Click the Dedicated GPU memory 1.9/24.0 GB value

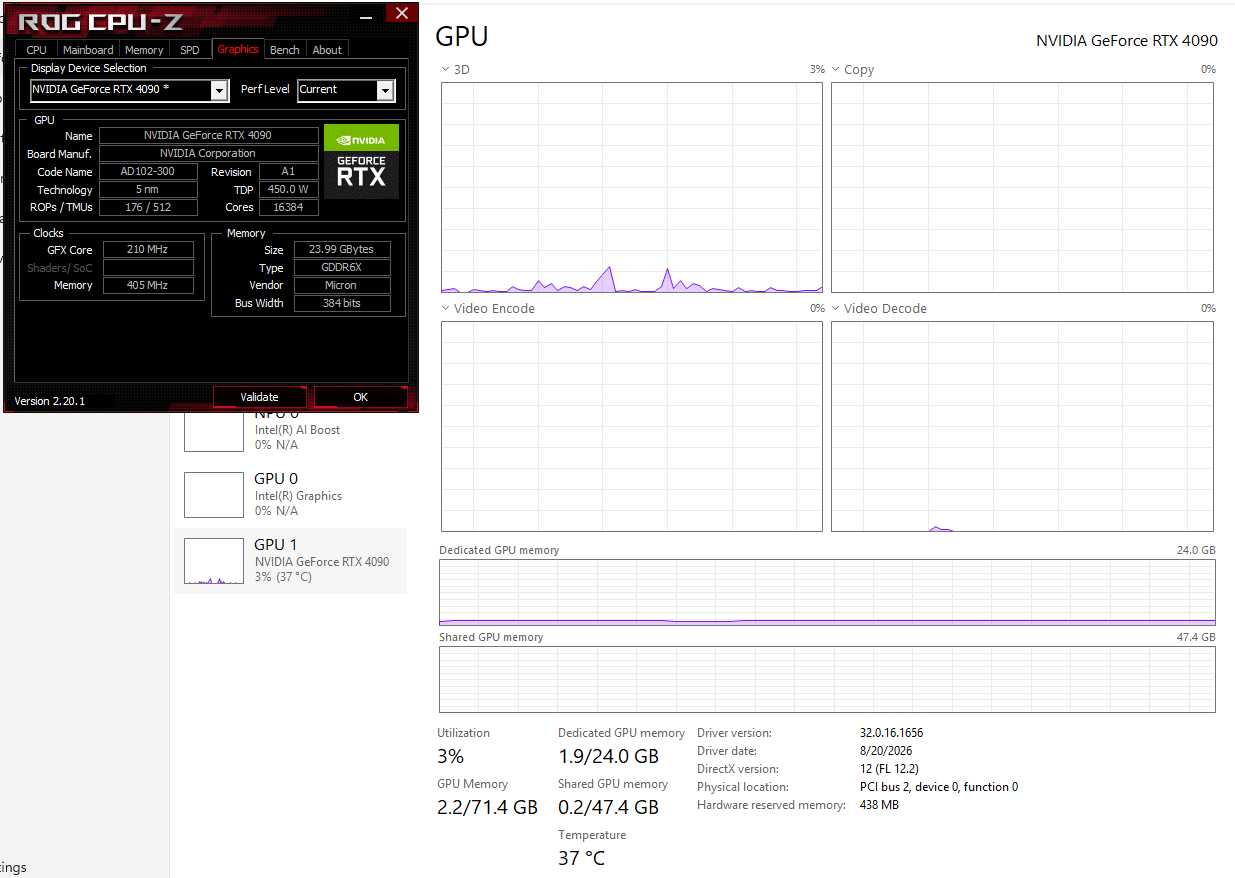point(608,756)
